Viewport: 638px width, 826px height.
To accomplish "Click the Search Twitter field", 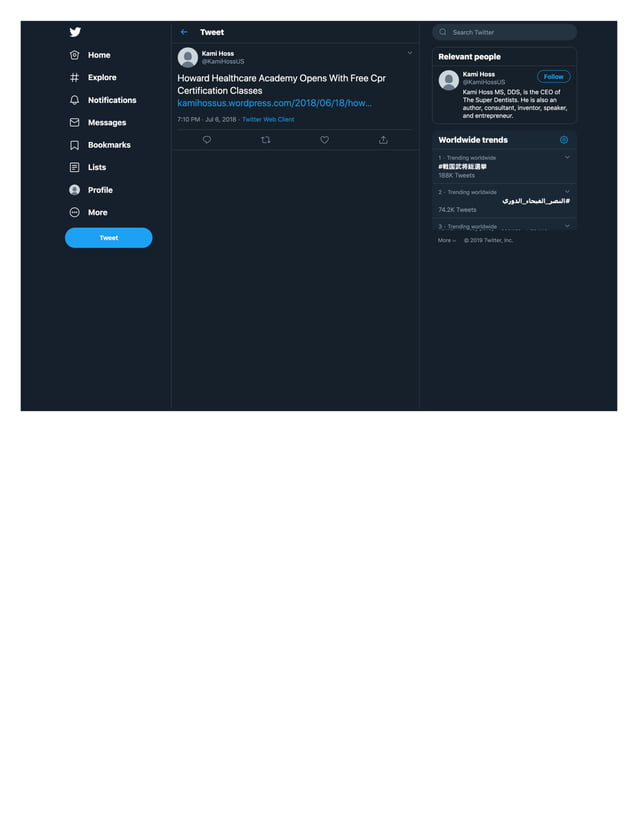I will point(505,32).
